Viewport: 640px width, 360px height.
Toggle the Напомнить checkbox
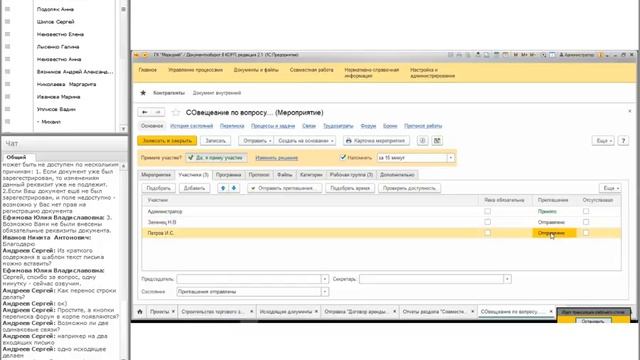[x=343, y=157]
